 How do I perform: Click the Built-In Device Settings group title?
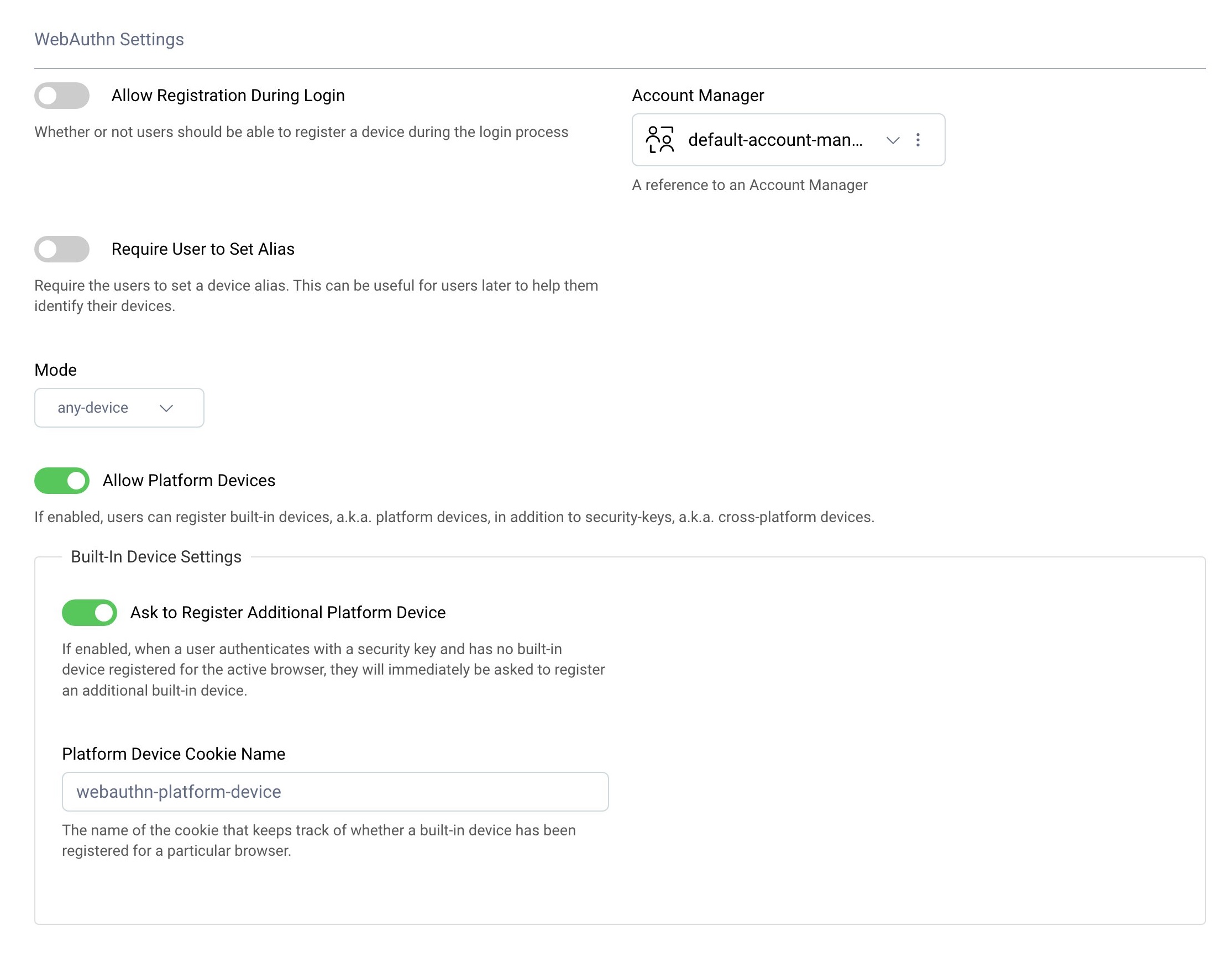(x=156, y=556)
